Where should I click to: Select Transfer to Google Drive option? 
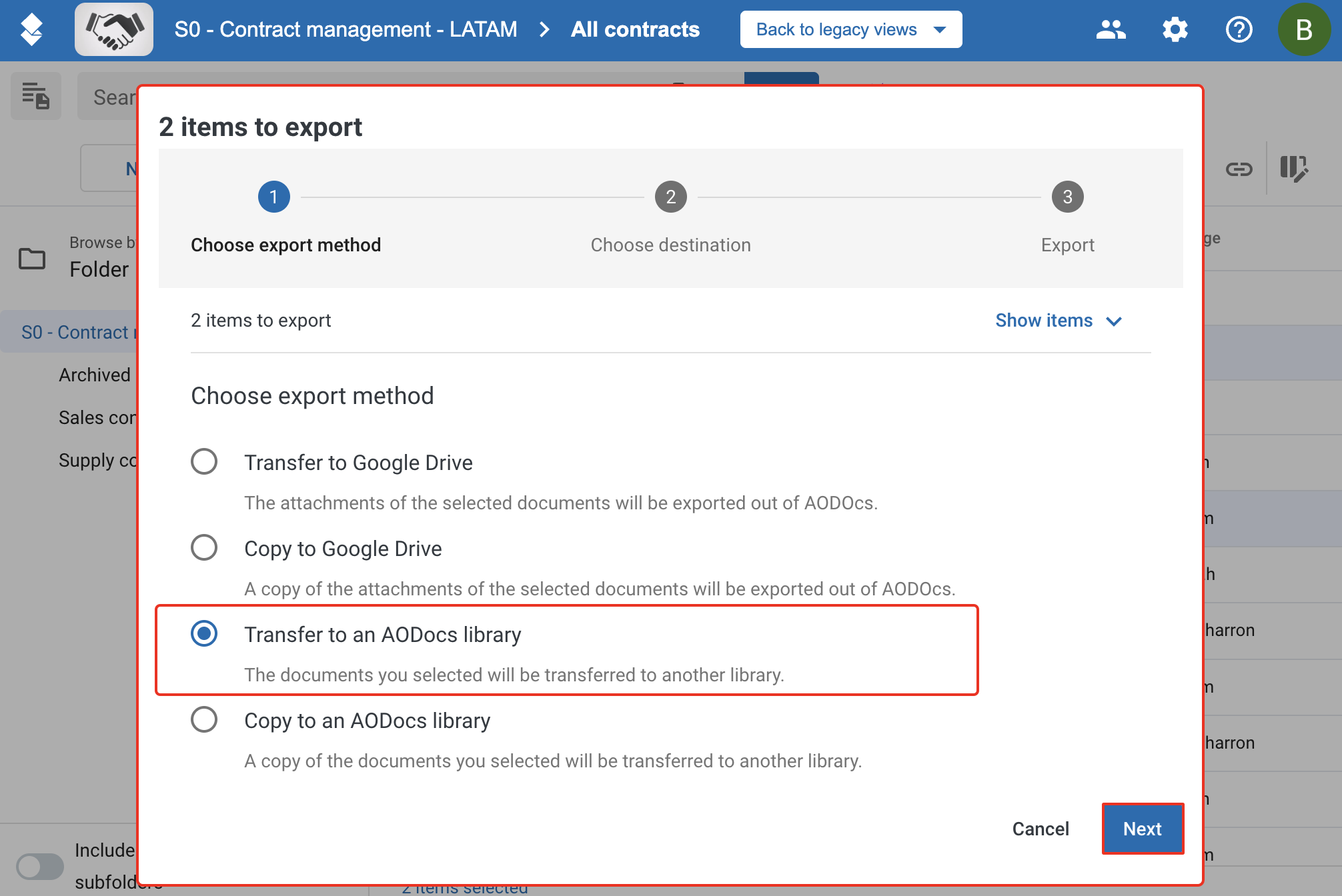pos(204,461)
